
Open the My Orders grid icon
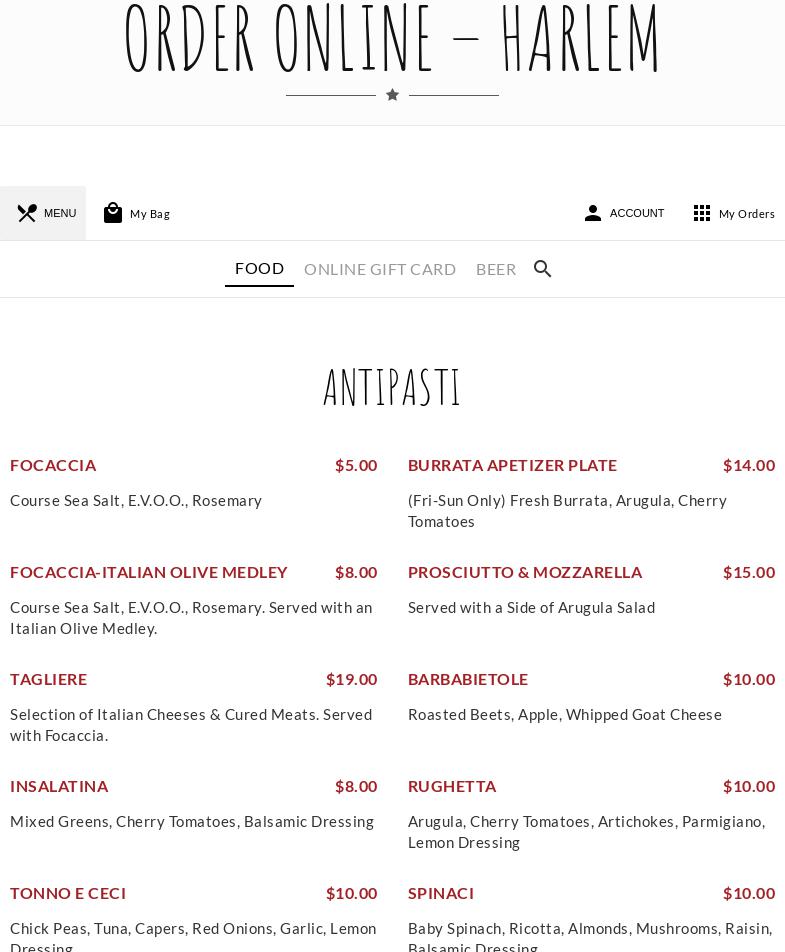[702, 213]
